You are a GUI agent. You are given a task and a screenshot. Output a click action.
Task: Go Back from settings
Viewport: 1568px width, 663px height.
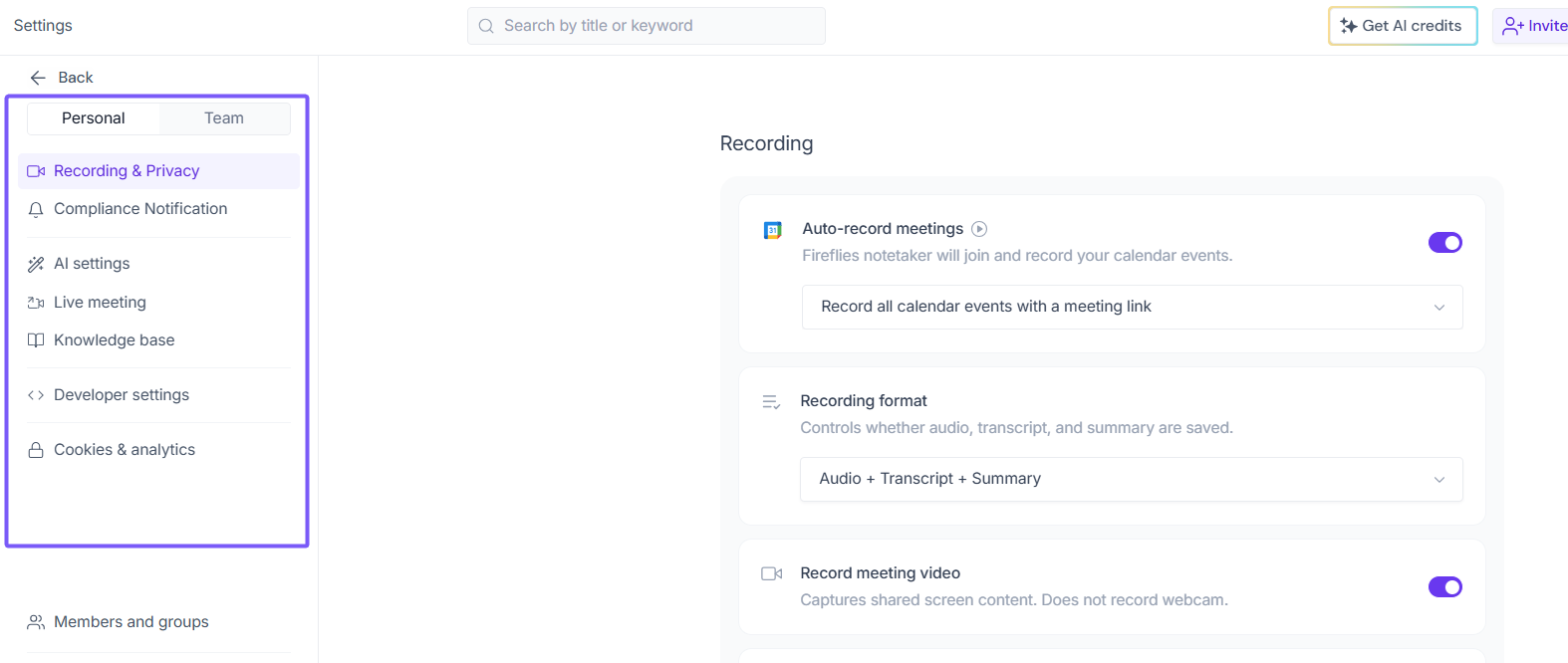(x=62, y=78)
